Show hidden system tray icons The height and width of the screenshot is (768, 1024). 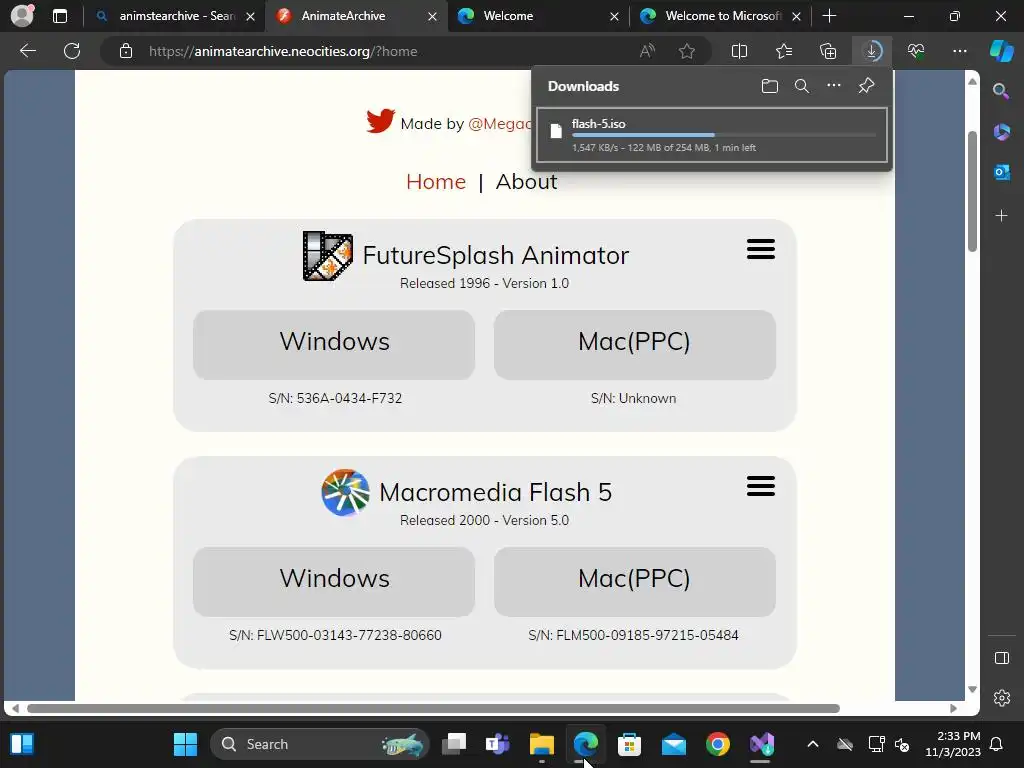pos(812,744)
